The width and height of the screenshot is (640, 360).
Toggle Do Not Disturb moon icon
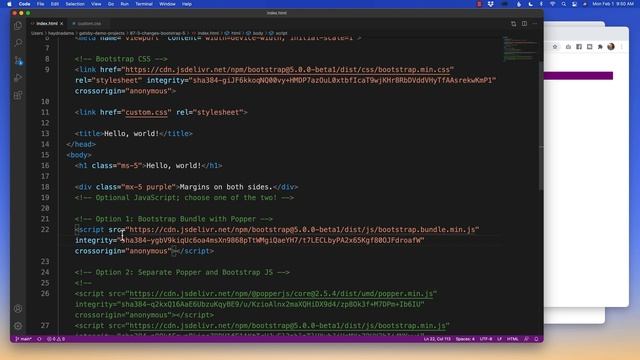click(530, 4)
